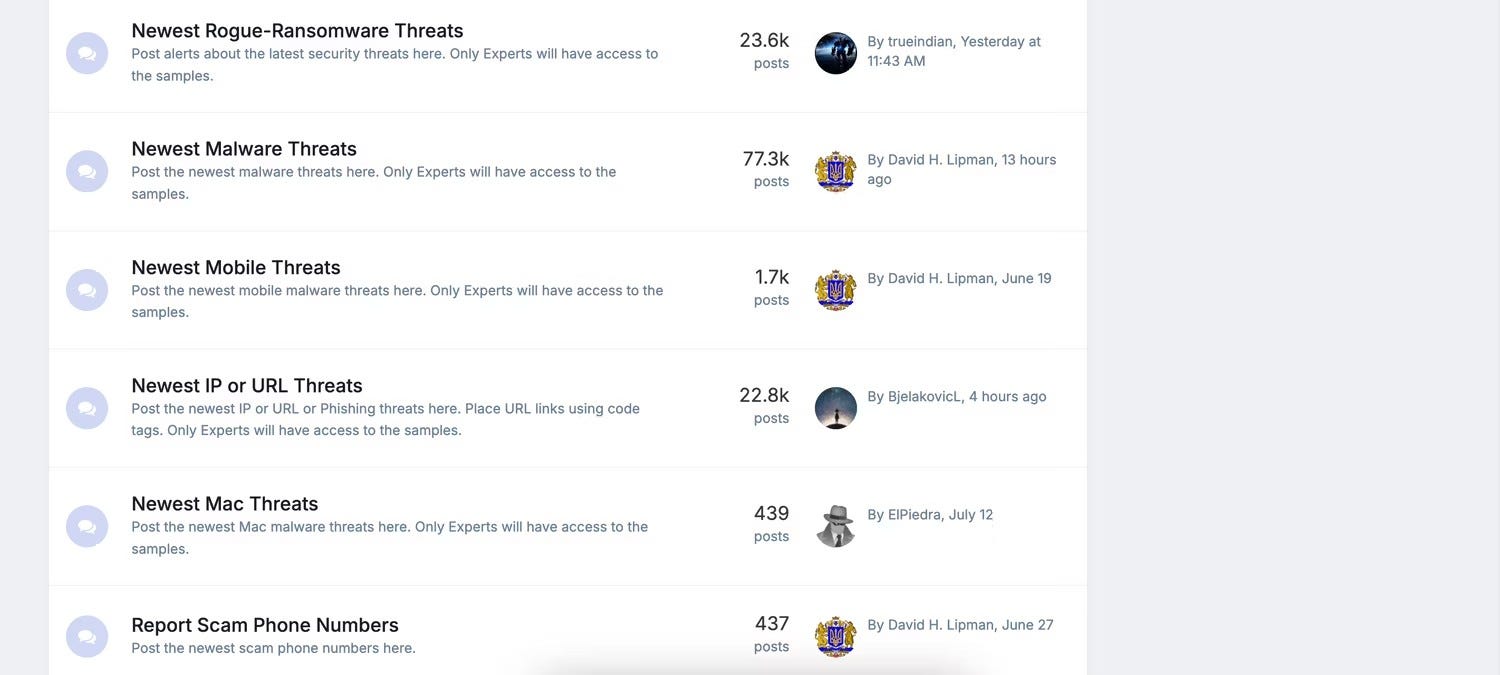Click the Newest Rogue-Ransomware Threats forum icon

[87, 53]
